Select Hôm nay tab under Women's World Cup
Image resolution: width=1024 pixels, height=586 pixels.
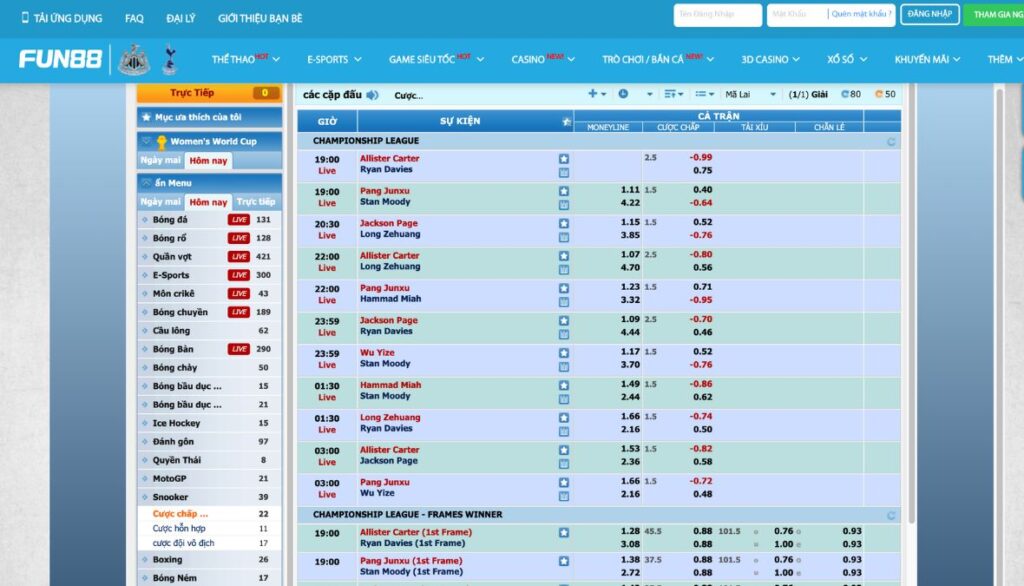pyautogui.click(x=208, y=161)
